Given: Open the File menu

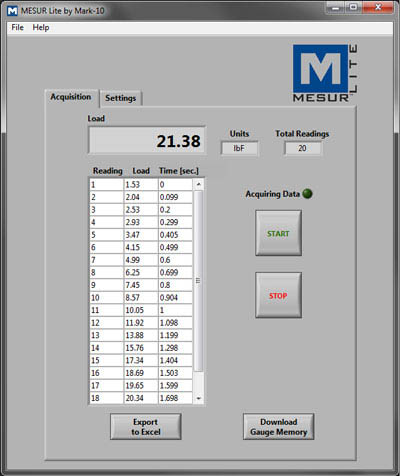Looking at the screenshot, I should 17,27.
